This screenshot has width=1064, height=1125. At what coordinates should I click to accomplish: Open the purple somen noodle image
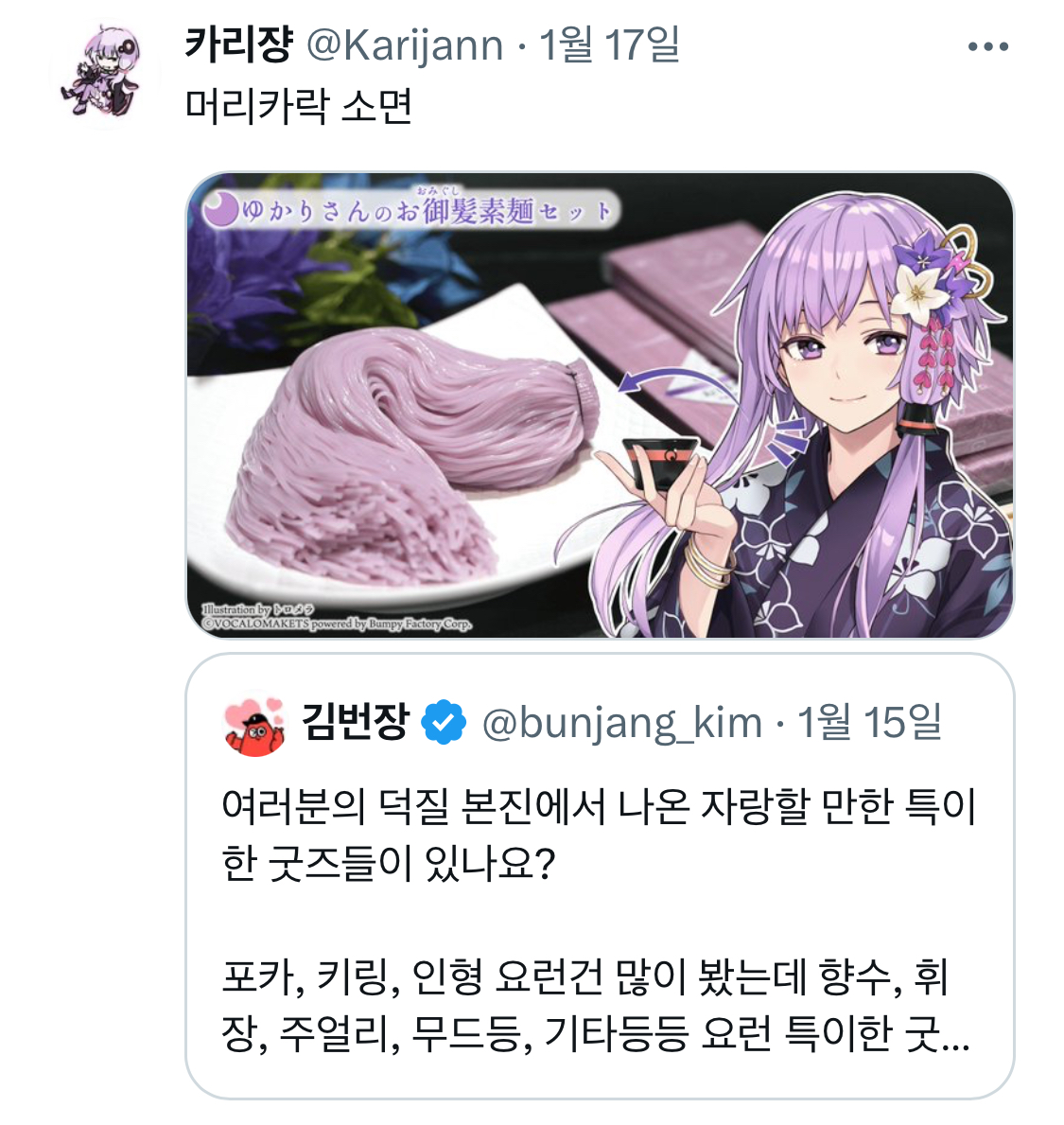[601, 405]
